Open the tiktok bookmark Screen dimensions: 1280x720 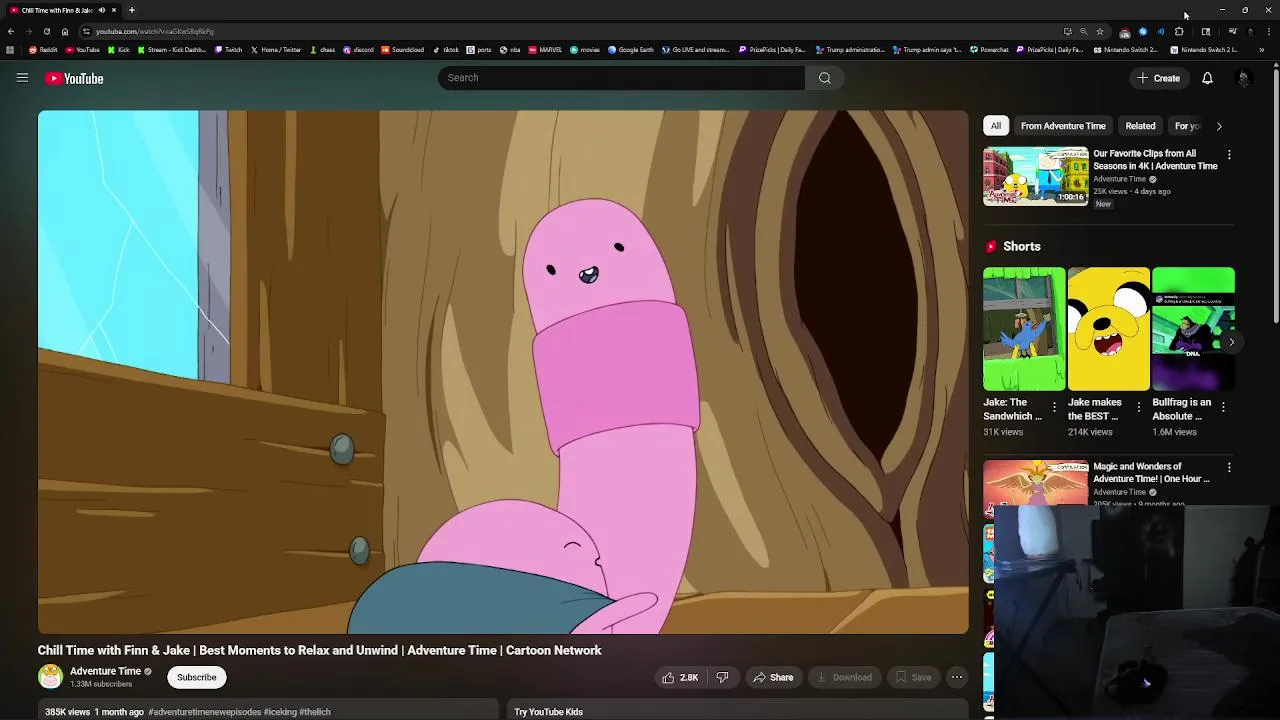446,49
